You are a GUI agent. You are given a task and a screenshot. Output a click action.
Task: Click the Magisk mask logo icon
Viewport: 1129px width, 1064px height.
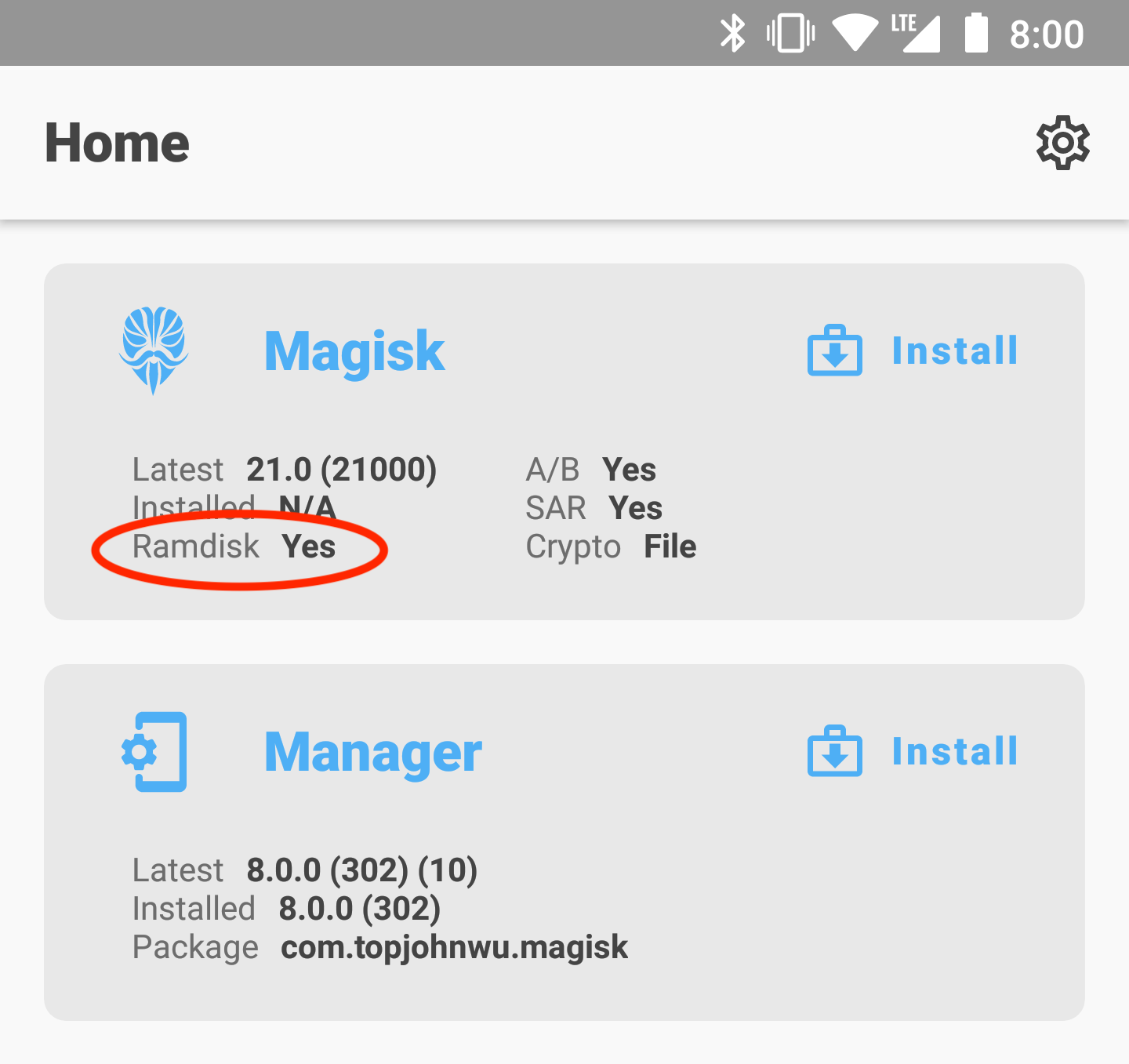click(x=154, y=350)
